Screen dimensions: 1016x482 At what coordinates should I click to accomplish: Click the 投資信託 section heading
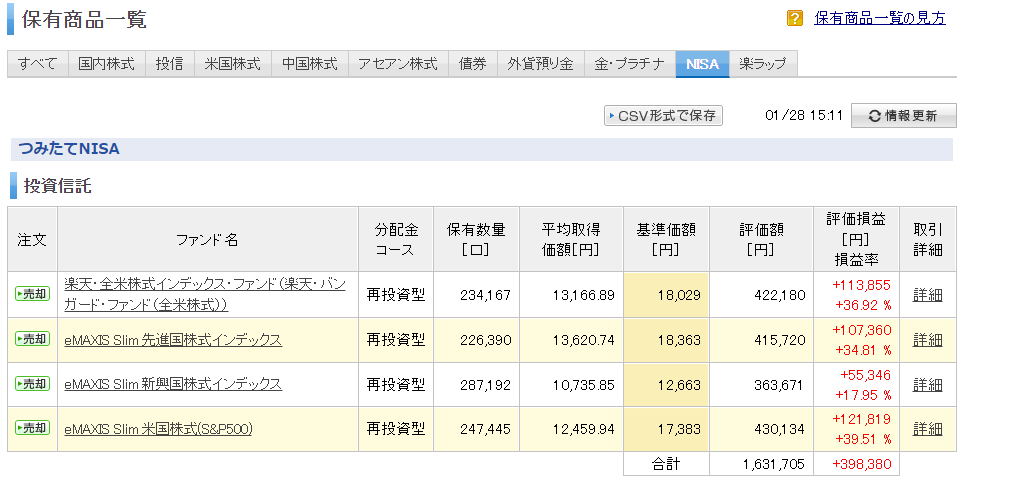point(58,187)
